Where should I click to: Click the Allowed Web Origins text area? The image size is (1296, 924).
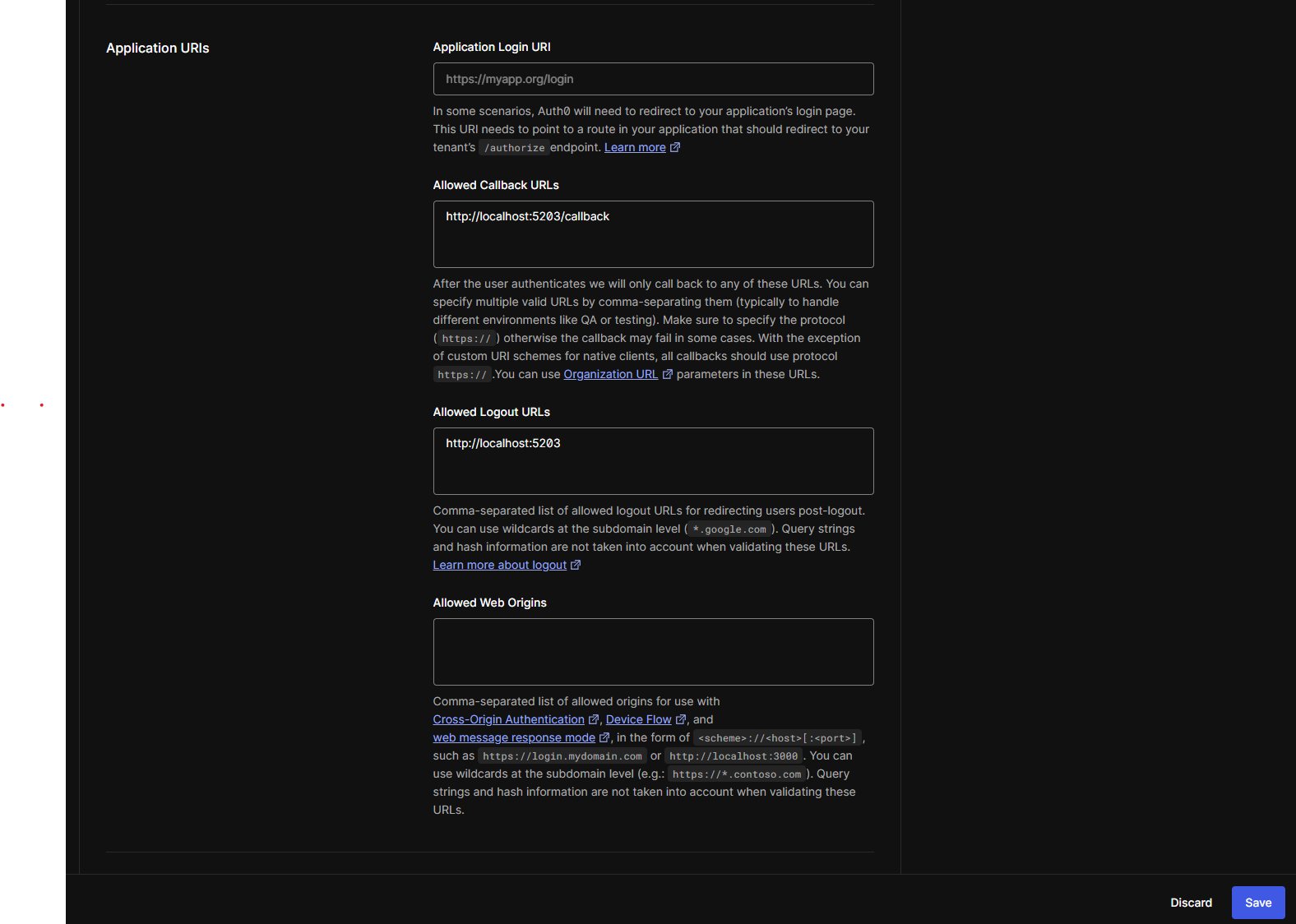(653, 652)
